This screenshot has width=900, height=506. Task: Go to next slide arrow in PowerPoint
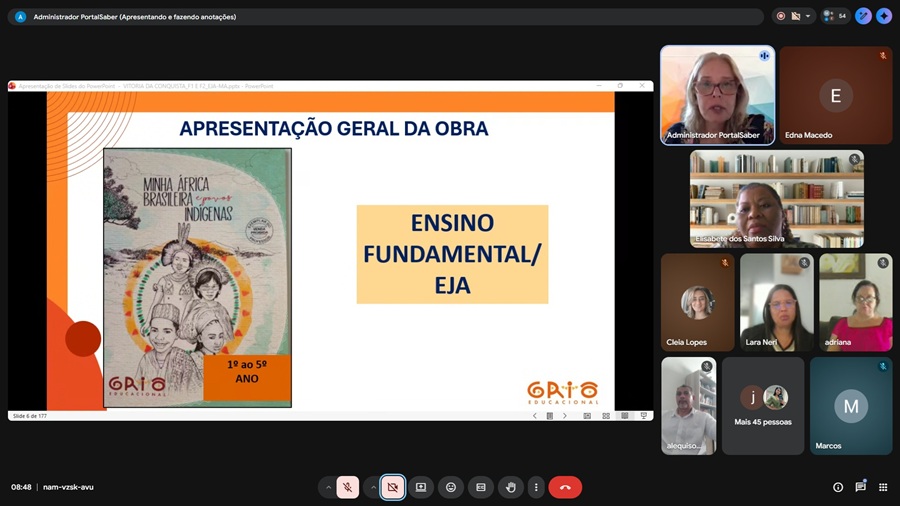(x=565, y=415)
